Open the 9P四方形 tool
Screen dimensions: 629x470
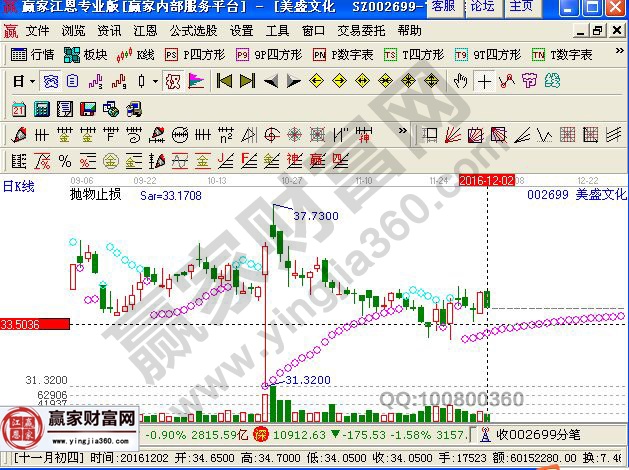(261, 55)
